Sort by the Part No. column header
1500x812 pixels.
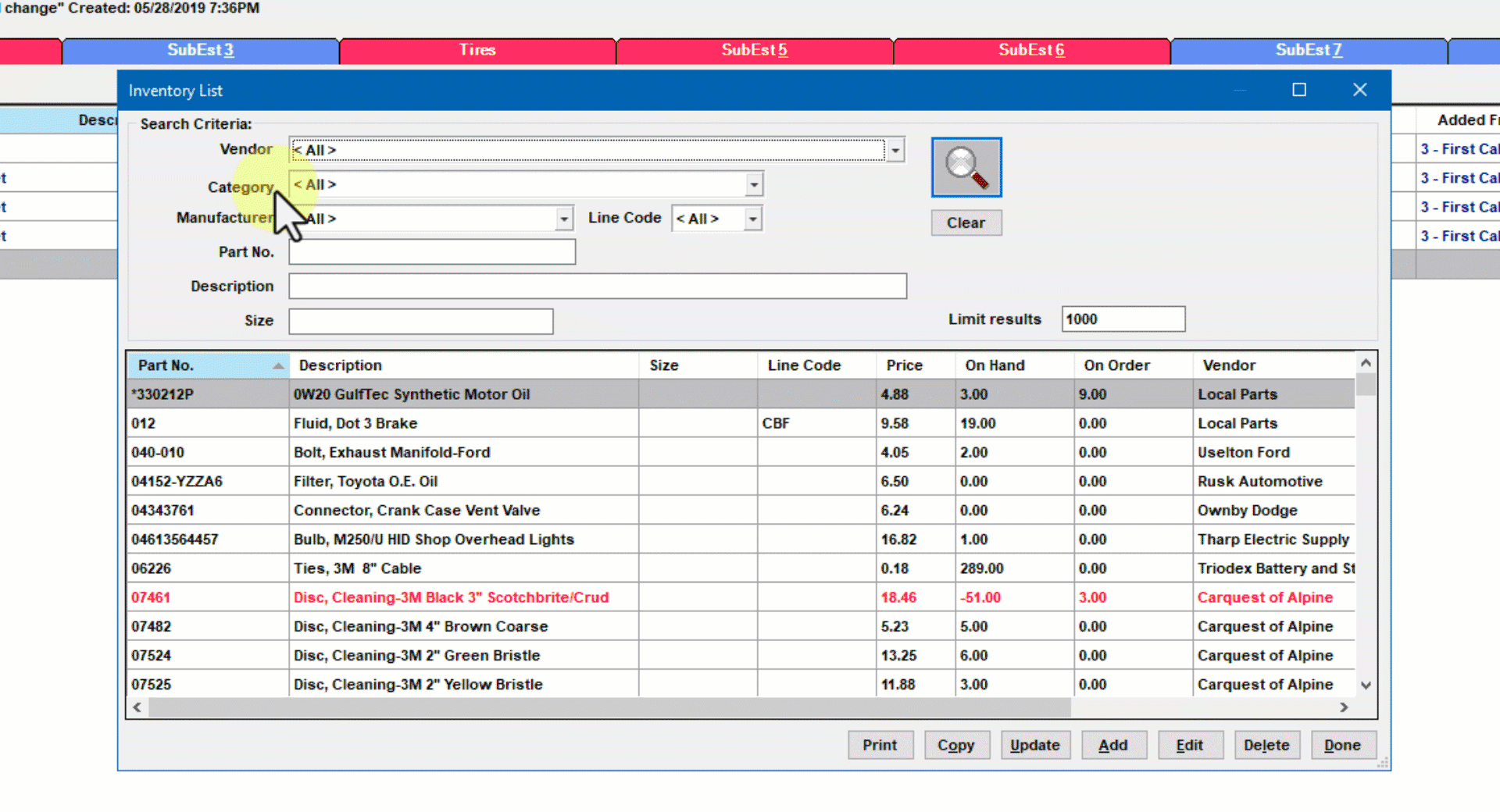pyautogui.click(x=206, y=365)
